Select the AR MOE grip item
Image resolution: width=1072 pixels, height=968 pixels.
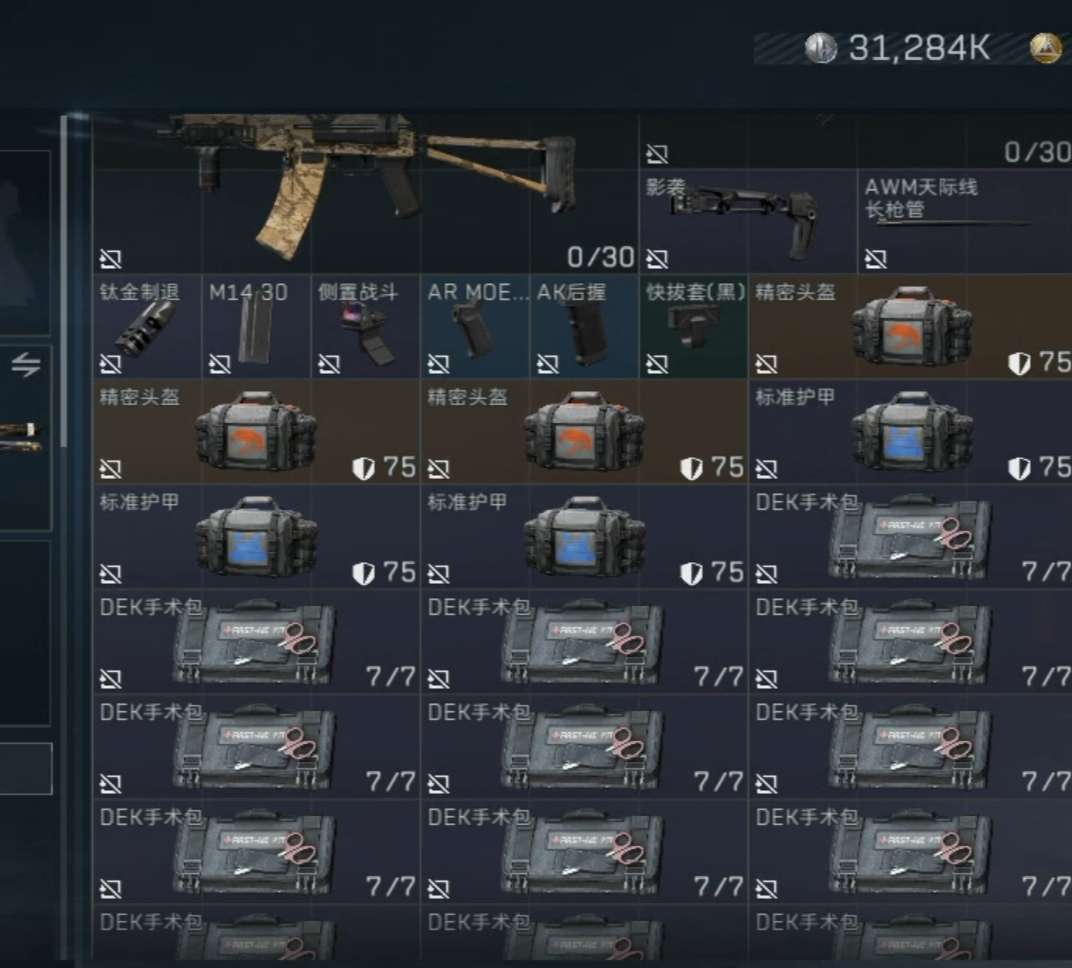(475, 326)
